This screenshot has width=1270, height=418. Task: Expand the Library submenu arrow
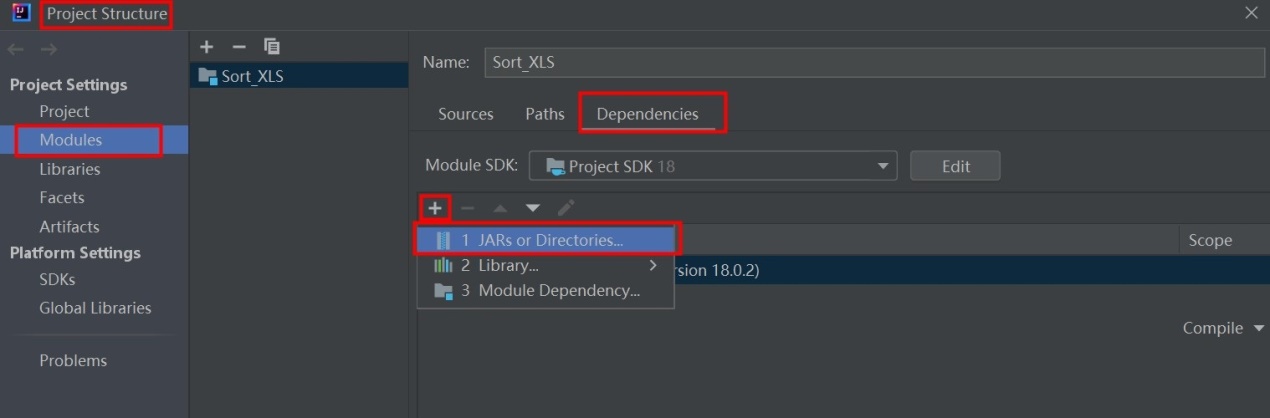pos(653,266)
